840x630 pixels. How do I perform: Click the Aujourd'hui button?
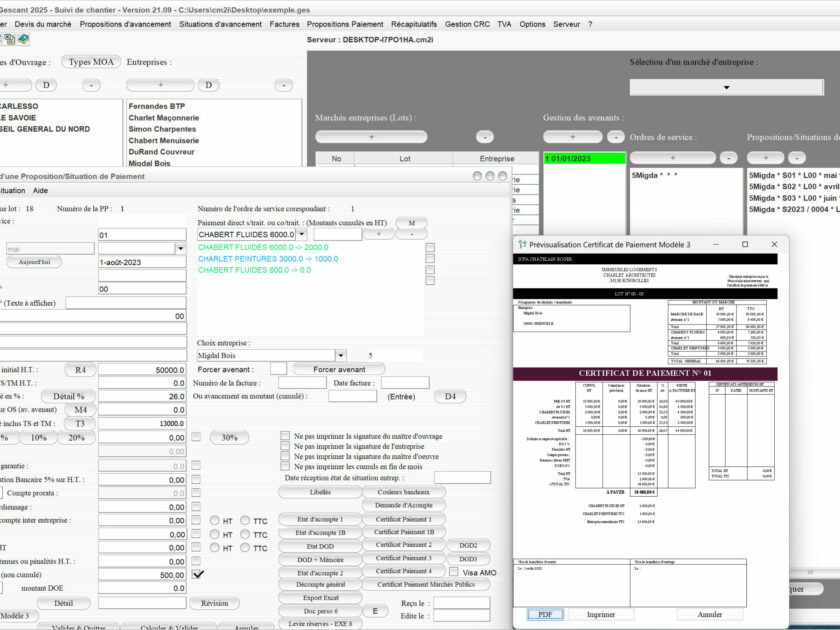[x=34, y=262]
